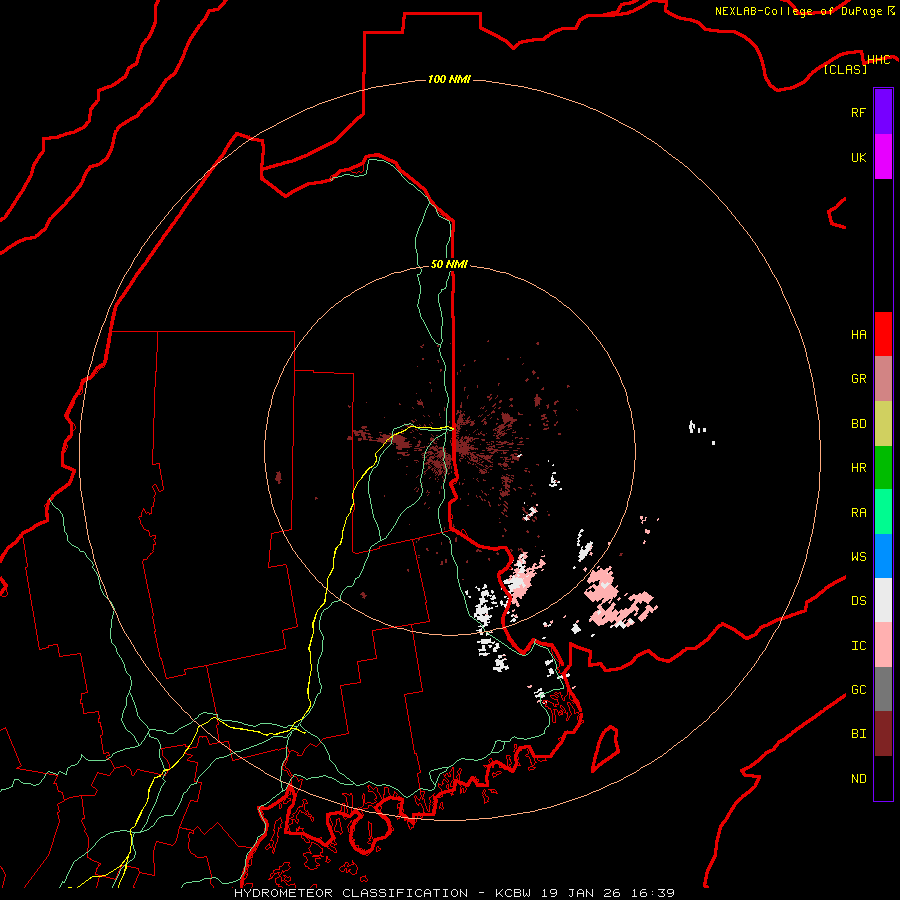Click the purple RF legend swatch

pos(883,112)
